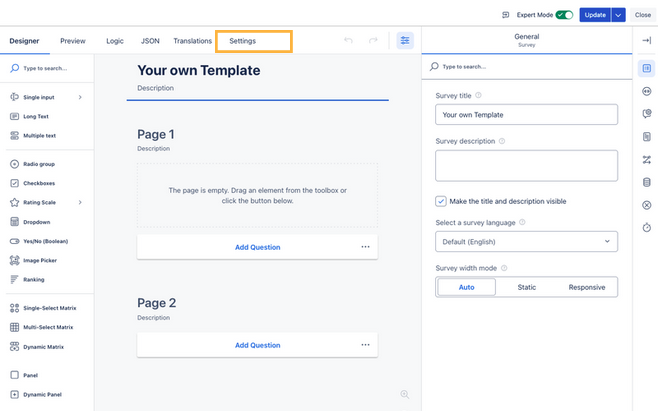Click Add Question on Page 1
662x411 pixels.
point(257,247)
